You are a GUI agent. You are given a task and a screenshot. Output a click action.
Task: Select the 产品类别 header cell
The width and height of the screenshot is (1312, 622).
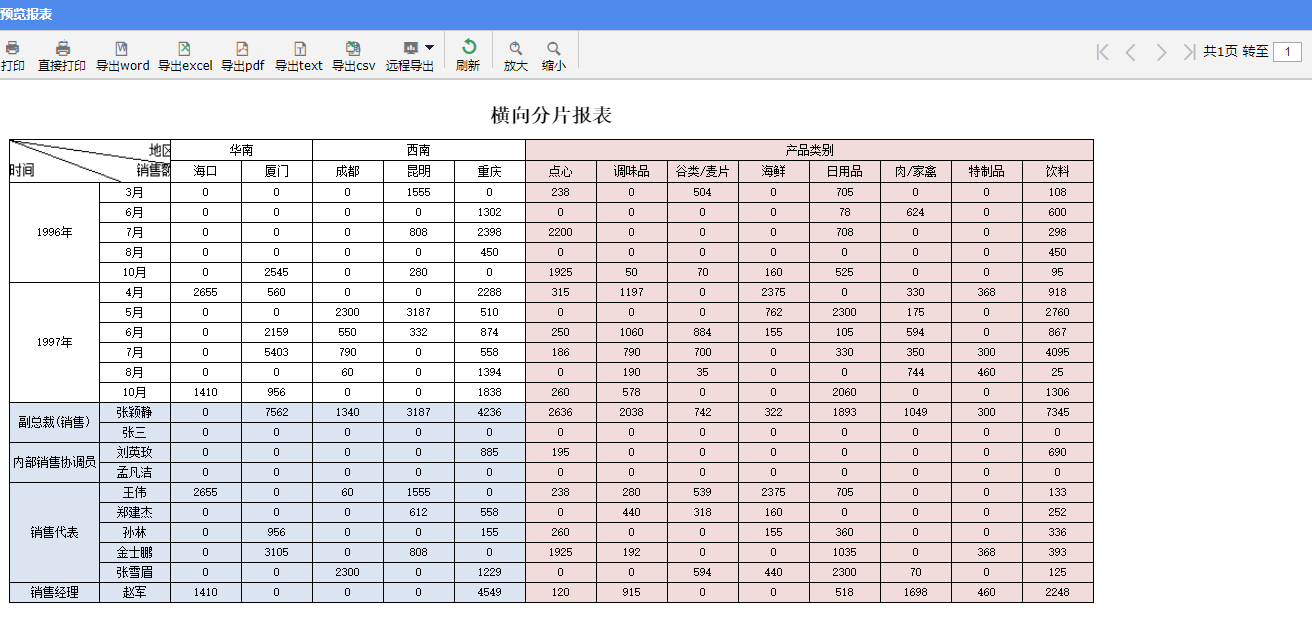coord(809,150)
